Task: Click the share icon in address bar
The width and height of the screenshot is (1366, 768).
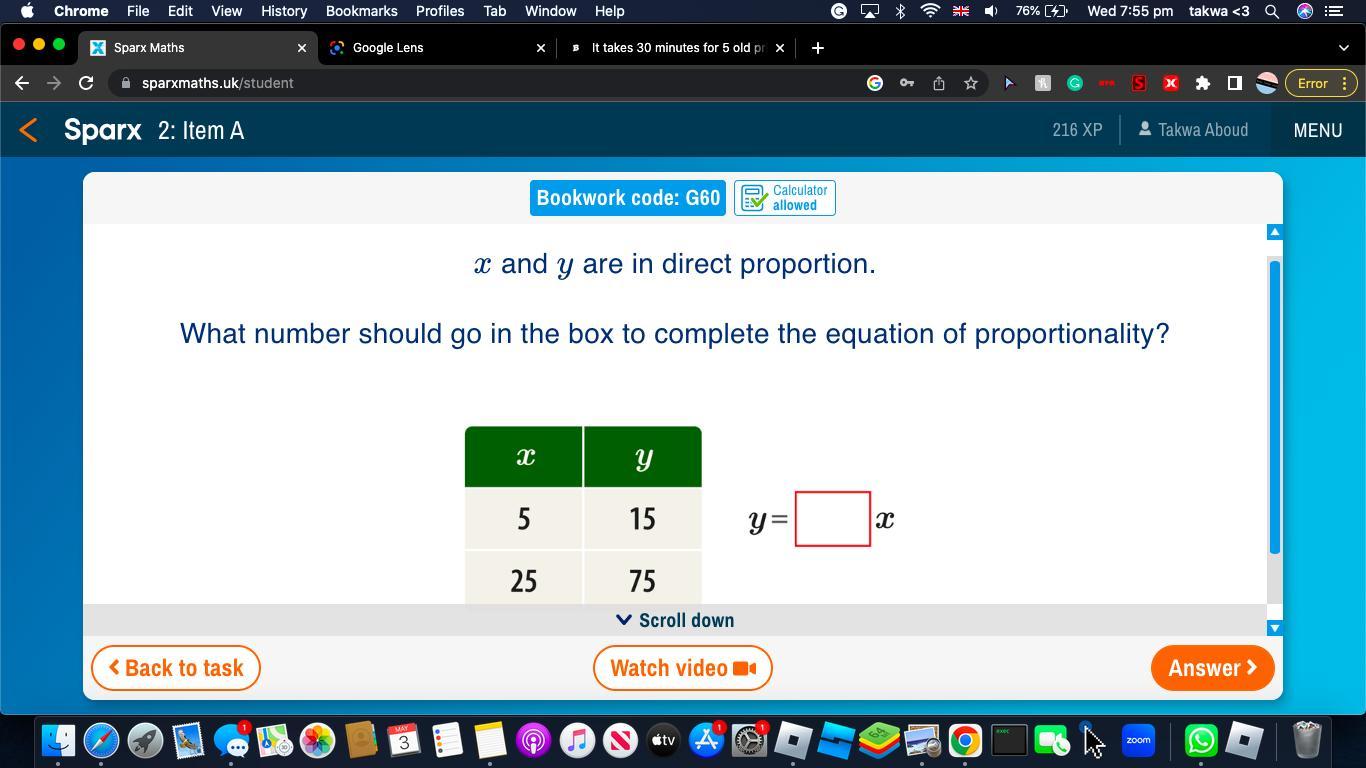Action: pyautogui.click(x=938, y=83)
